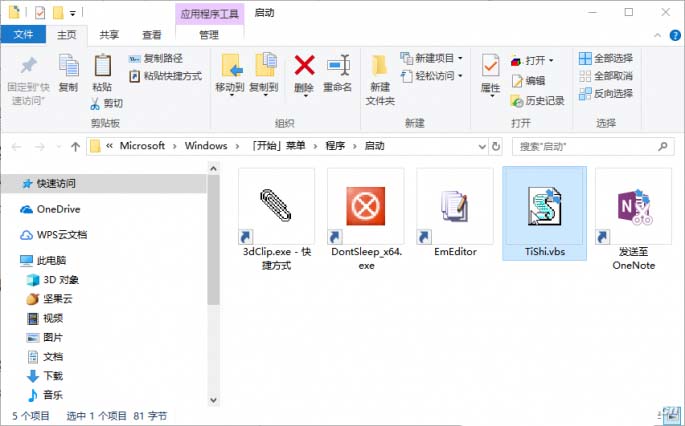Open Help via blue question mark
Image resolution: width=685 pixels, height=426 pixels.
(x=675, y=35)
